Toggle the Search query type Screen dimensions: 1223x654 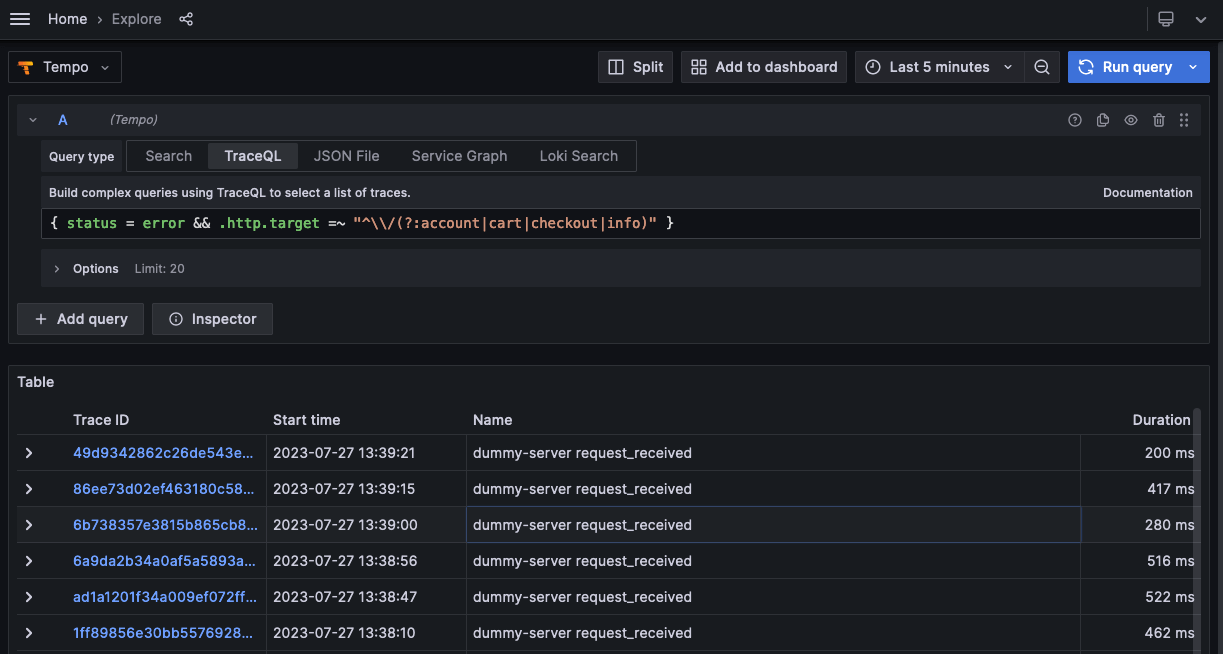pyautogui.click(x=167, y=156)
